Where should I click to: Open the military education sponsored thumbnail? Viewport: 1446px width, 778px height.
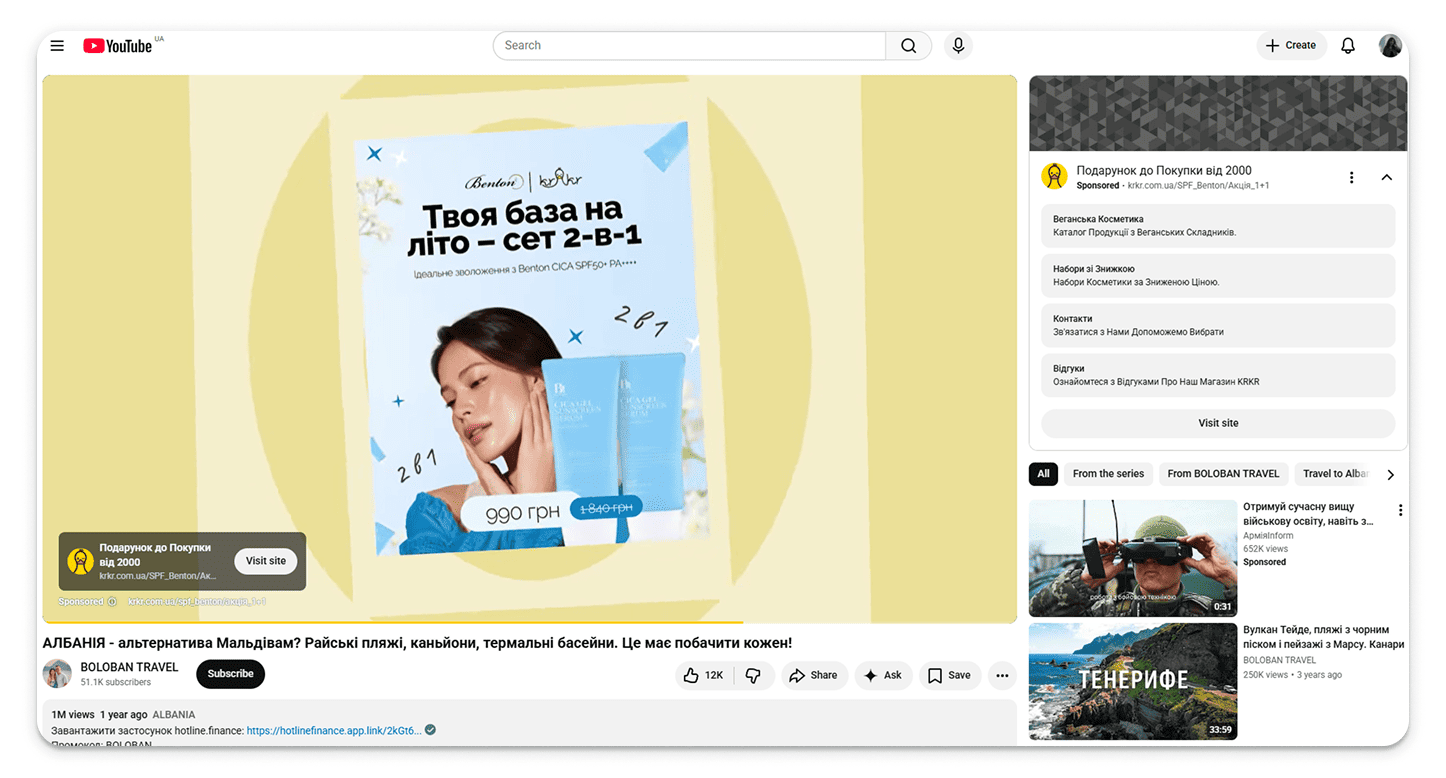1133,558
